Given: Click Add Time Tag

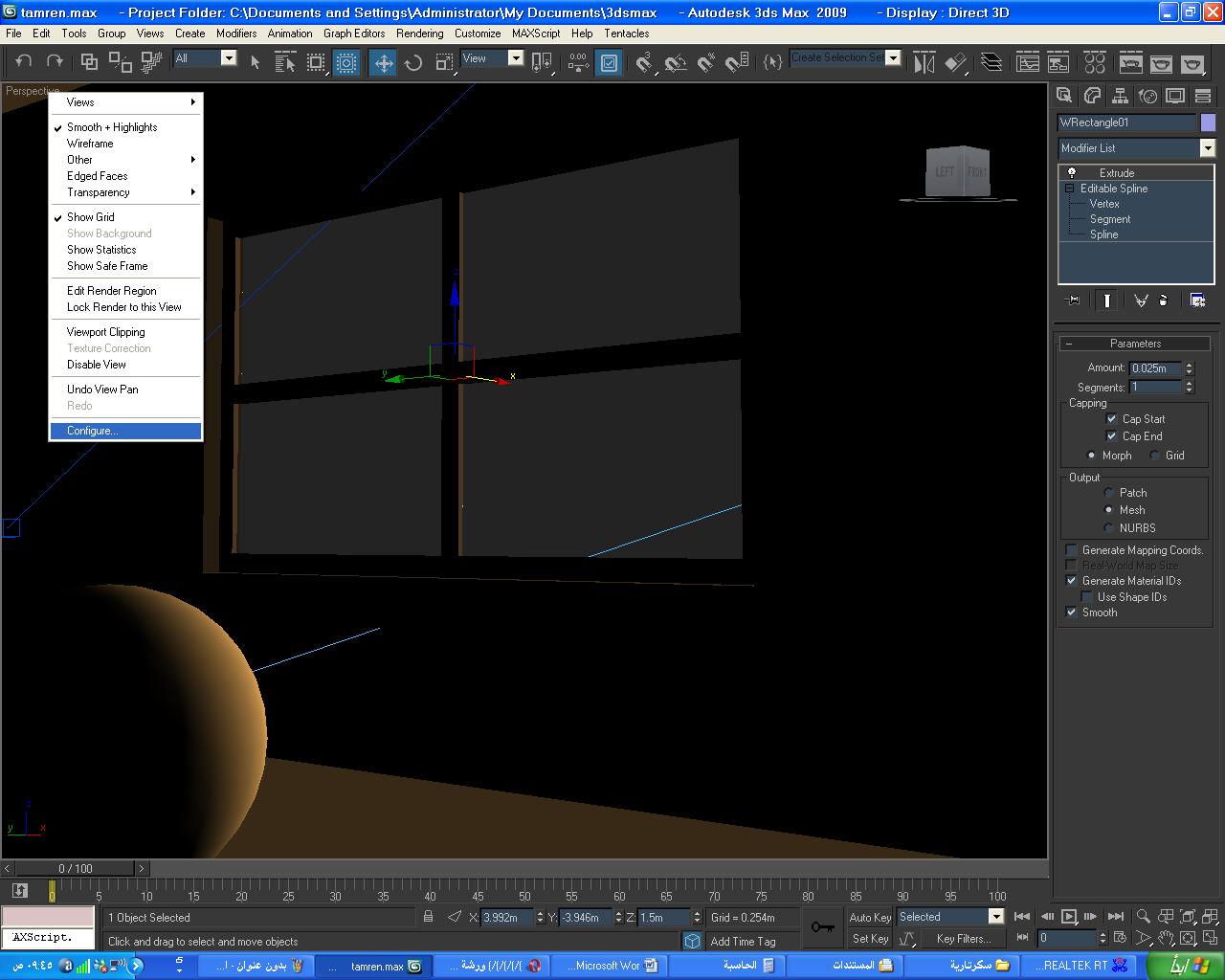Looking at the screenshot, I should pos(743,942).
